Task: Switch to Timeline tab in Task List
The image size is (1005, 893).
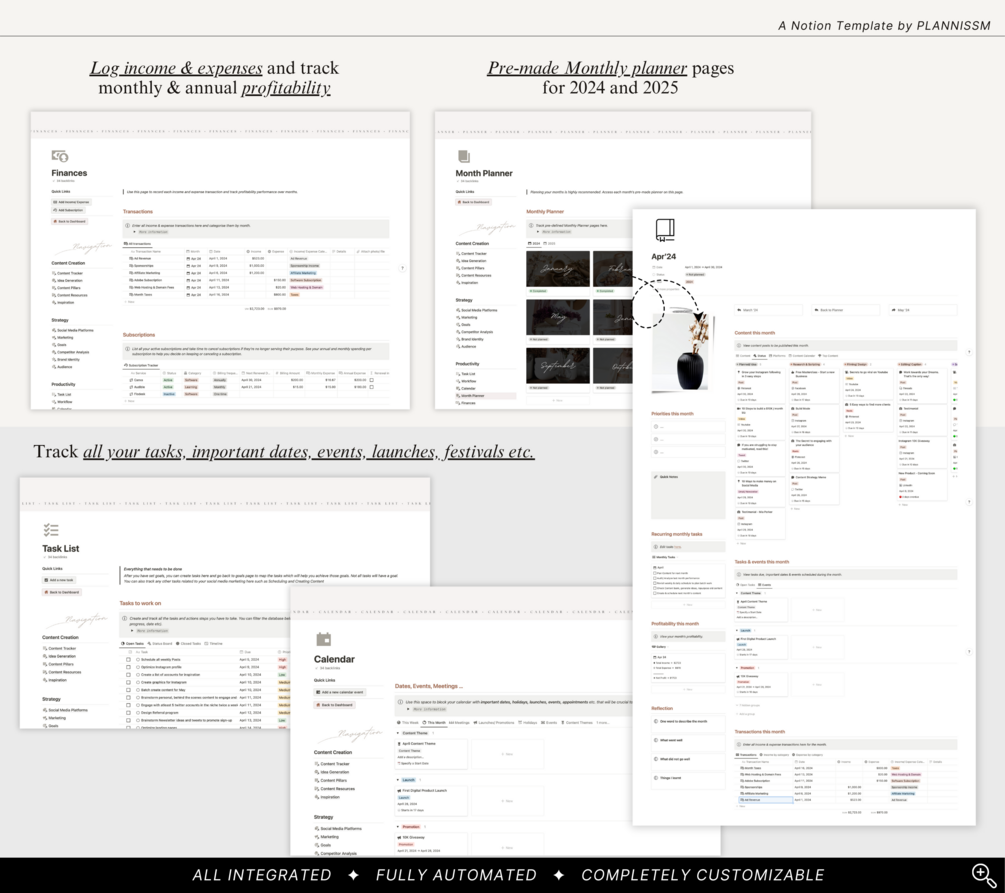Action: (x=214, y=644)
